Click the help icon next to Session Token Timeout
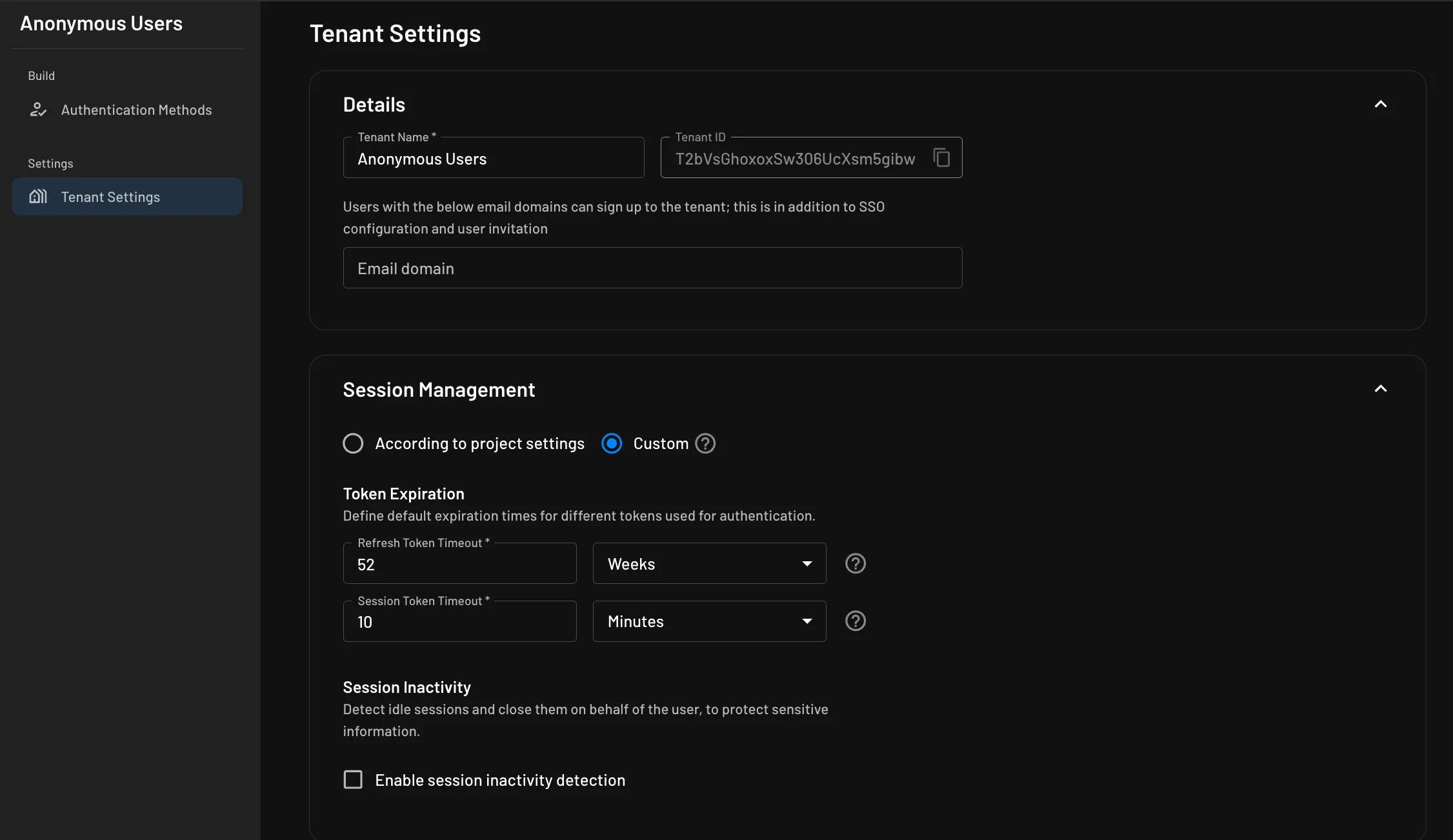The height and width of the screenshot is (840, 1453). coord(854,620)
